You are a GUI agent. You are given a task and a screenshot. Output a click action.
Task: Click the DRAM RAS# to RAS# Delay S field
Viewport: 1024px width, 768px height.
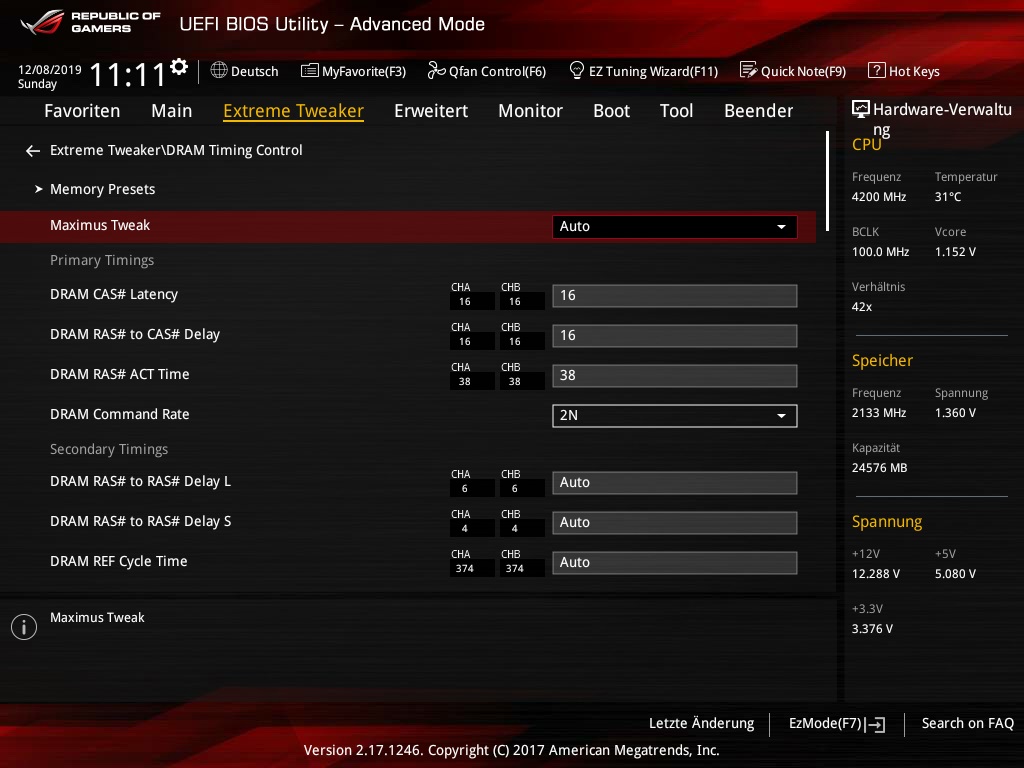(x=675, y=522)
